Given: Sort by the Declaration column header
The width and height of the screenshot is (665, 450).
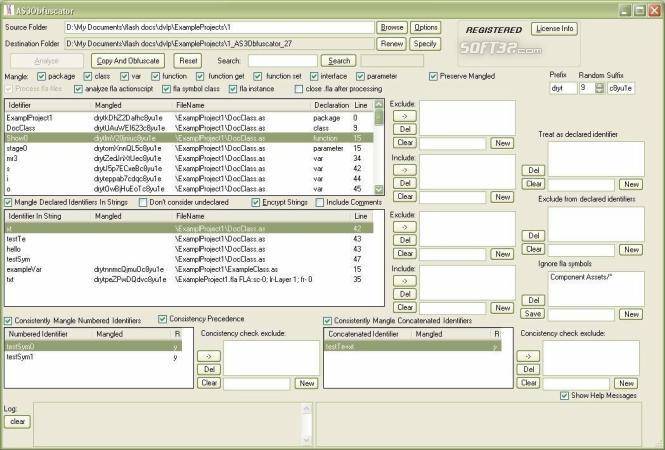Looking at the screenshot, I should 331,105.
